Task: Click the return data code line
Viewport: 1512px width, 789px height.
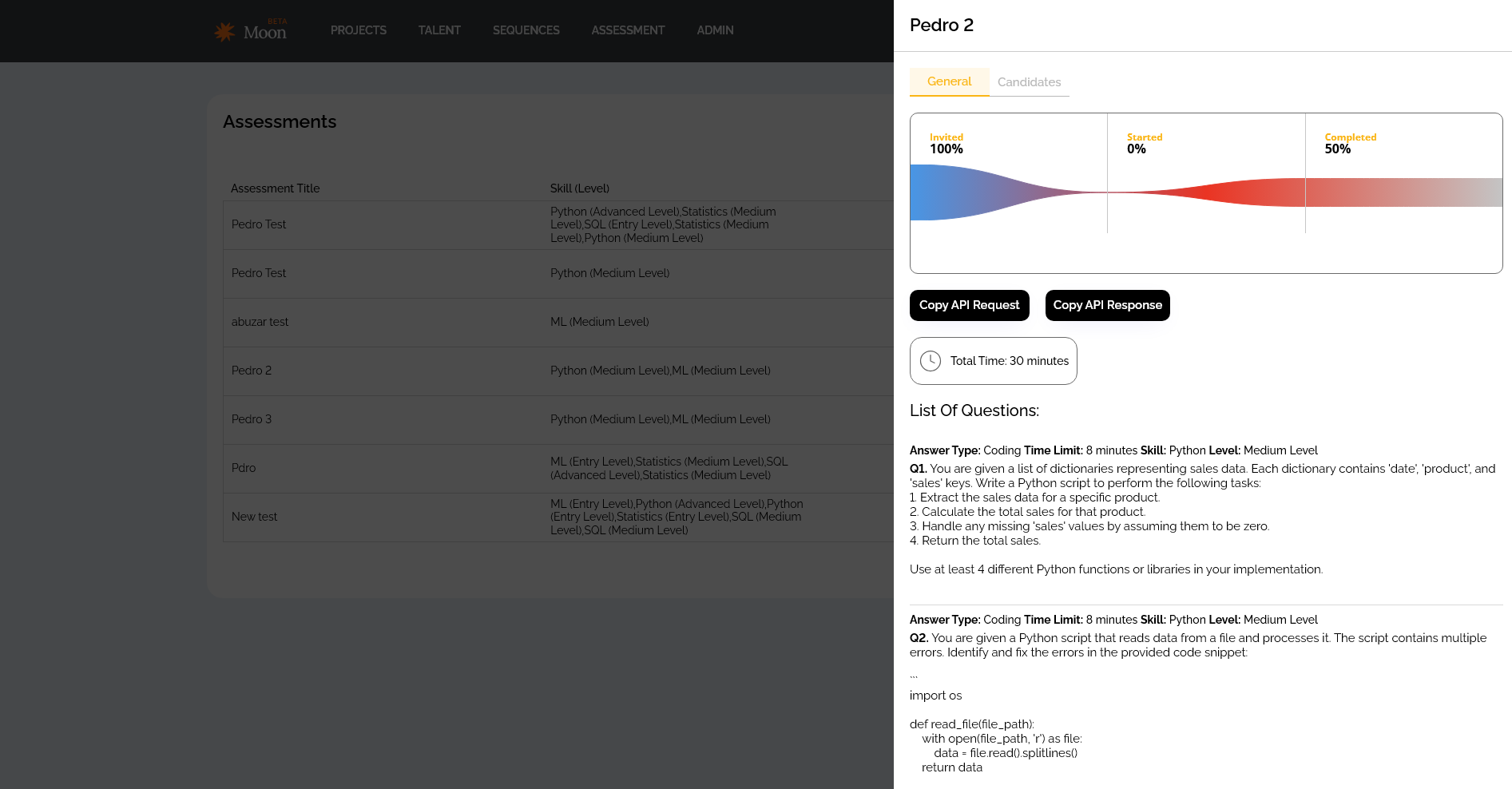Action: coord(952,767)
